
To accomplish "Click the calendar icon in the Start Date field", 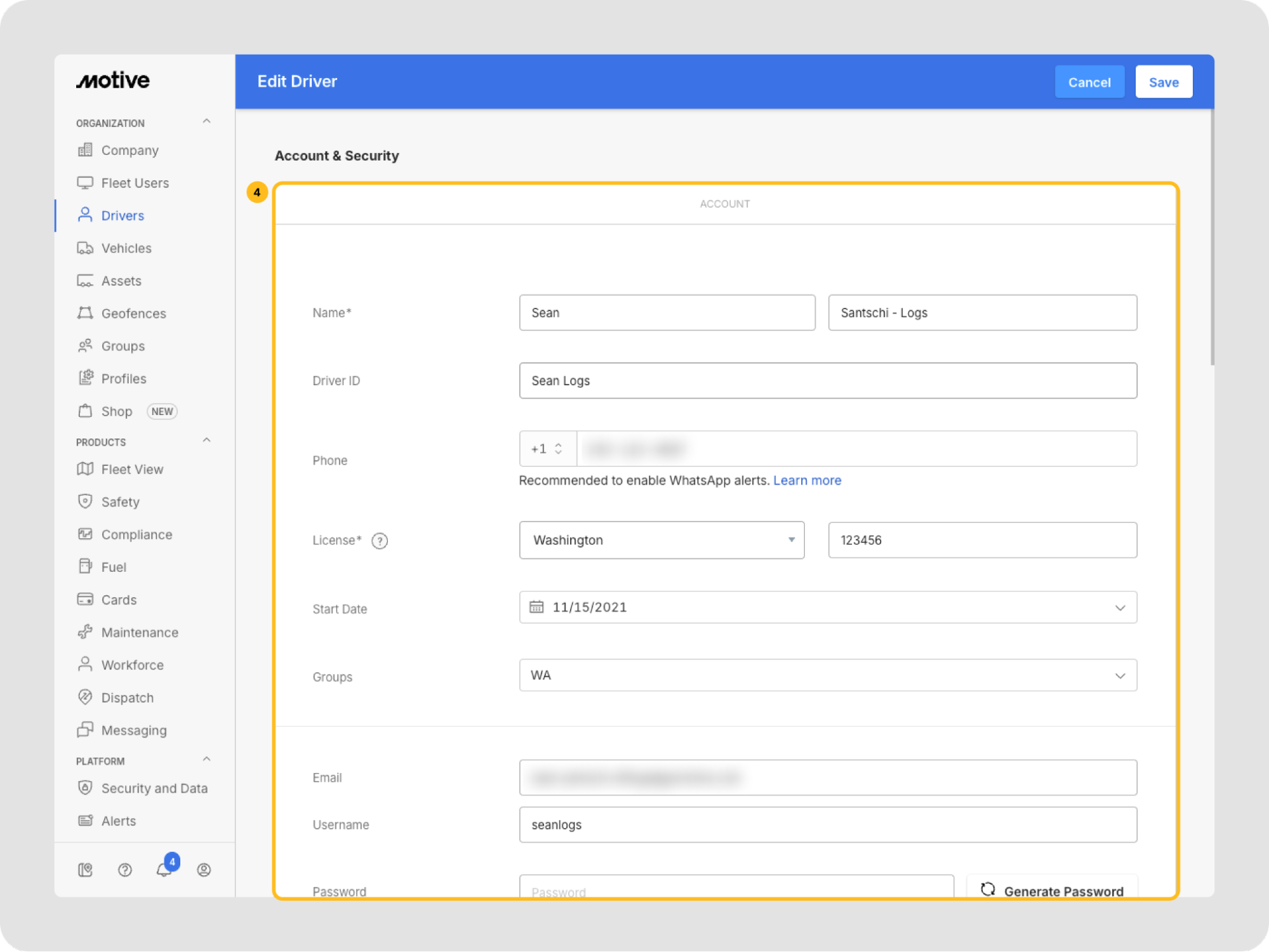I will tap(536, 607).
